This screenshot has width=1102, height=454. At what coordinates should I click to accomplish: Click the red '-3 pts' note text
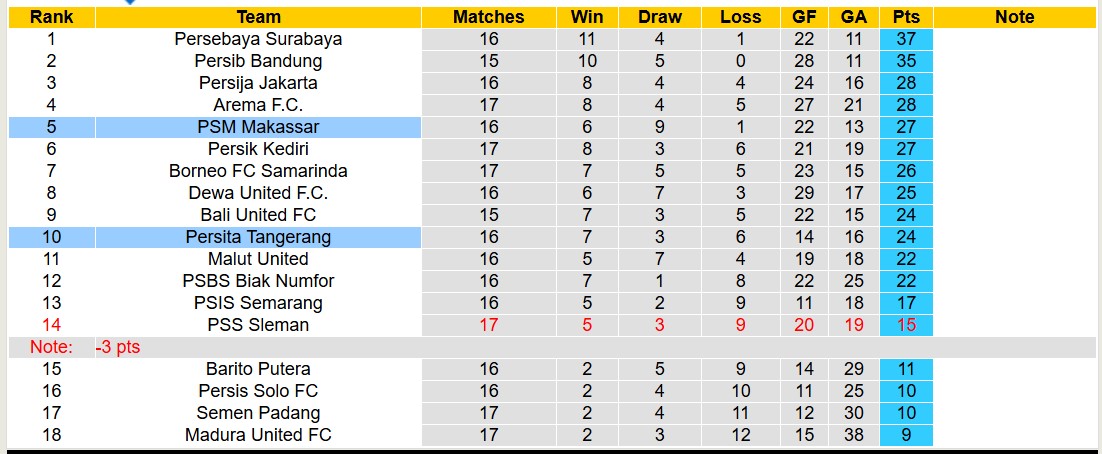tap(119, 347)
